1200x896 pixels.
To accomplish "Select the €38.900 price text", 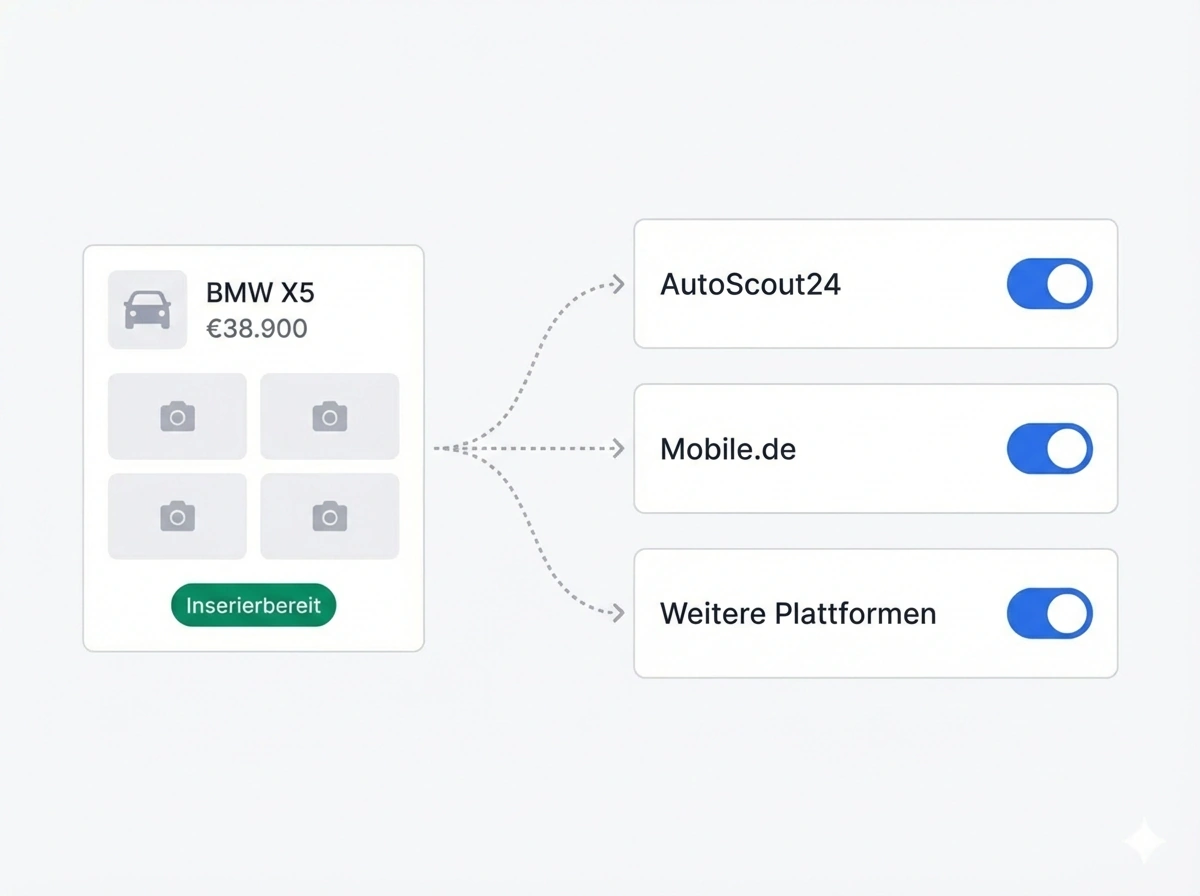I will click(256, 328).
